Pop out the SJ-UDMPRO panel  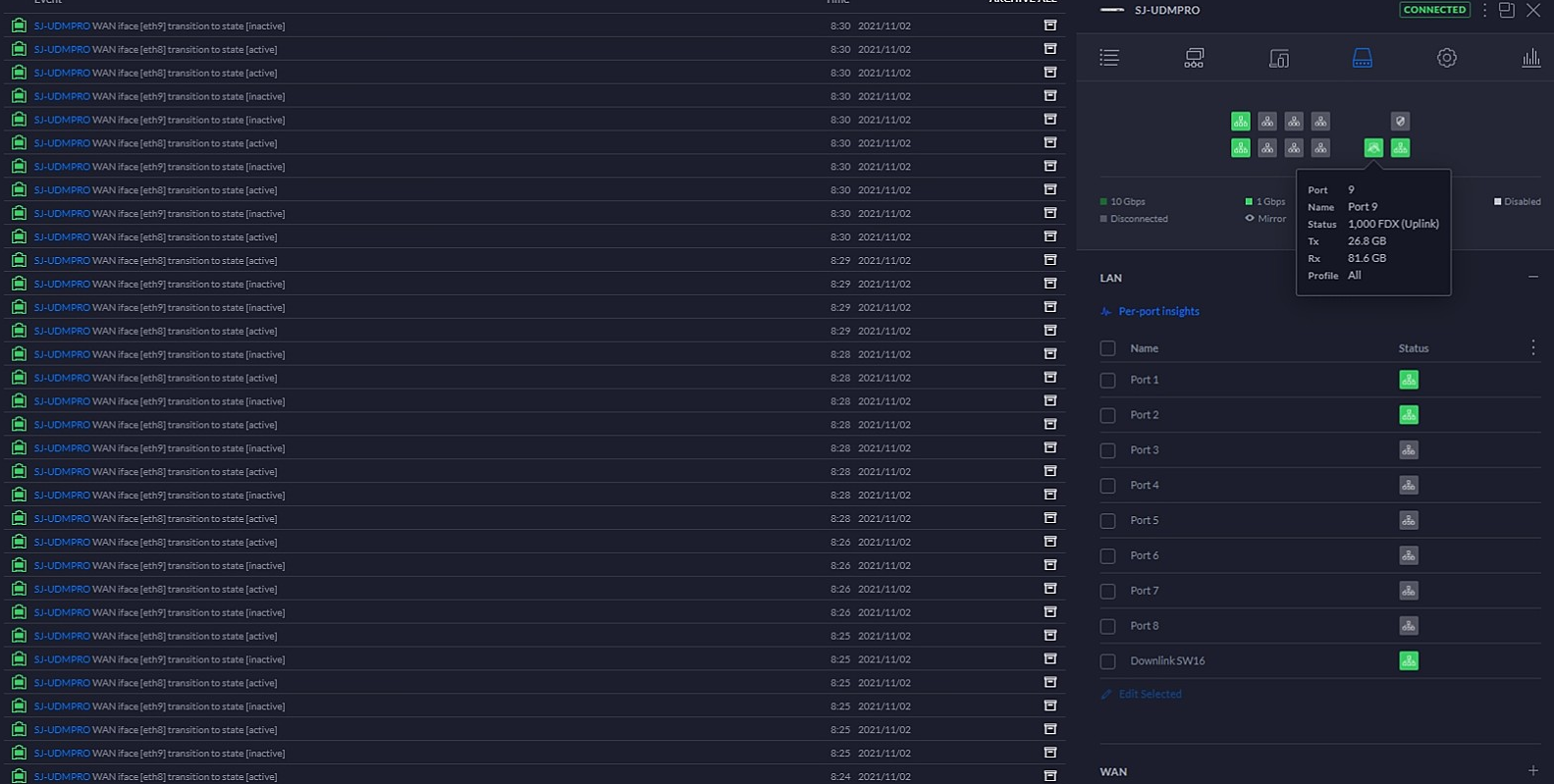tap(1507, 10)
